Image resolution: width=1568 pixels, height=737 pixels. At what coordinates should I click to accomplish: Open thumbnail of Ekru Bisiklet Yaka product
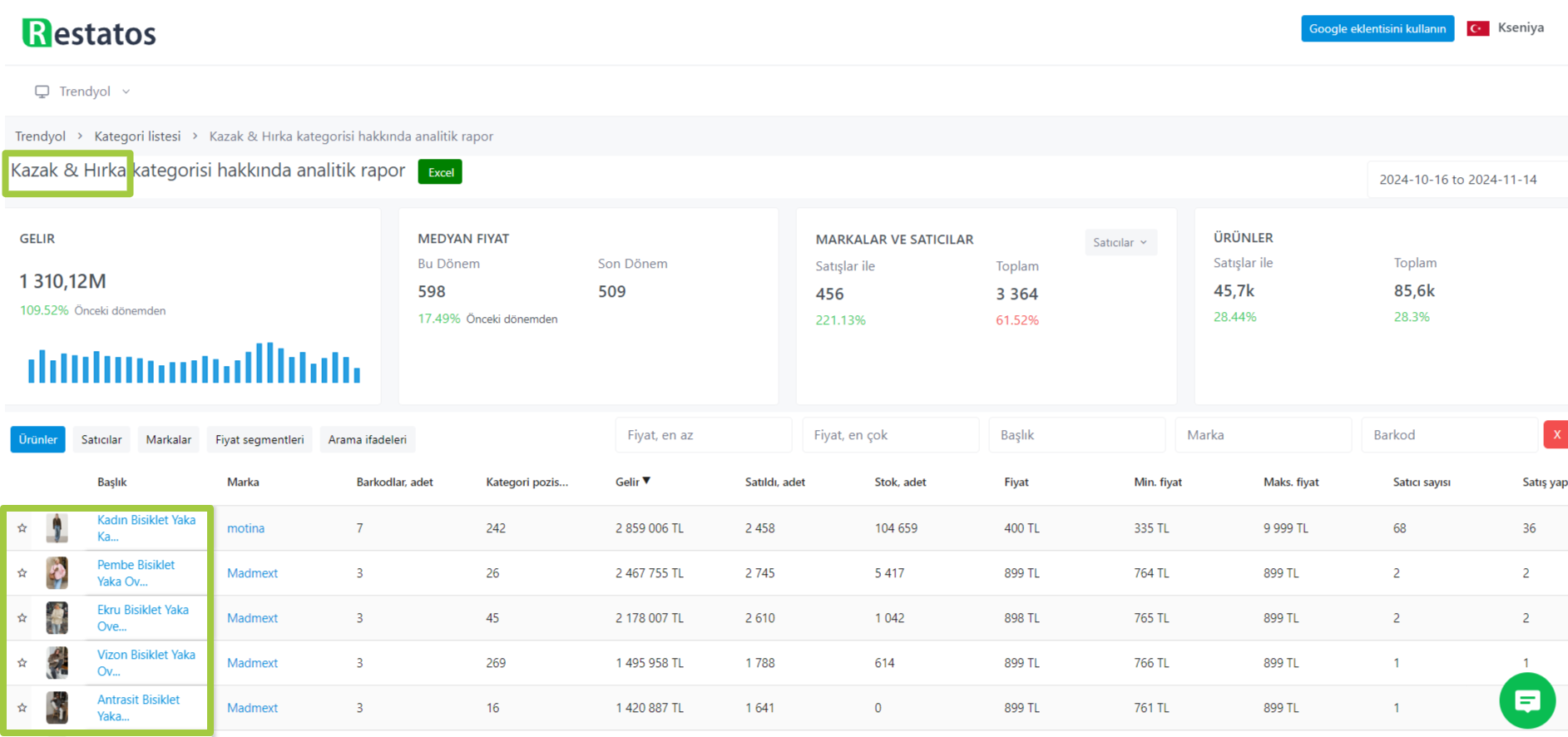coord(57,618)
